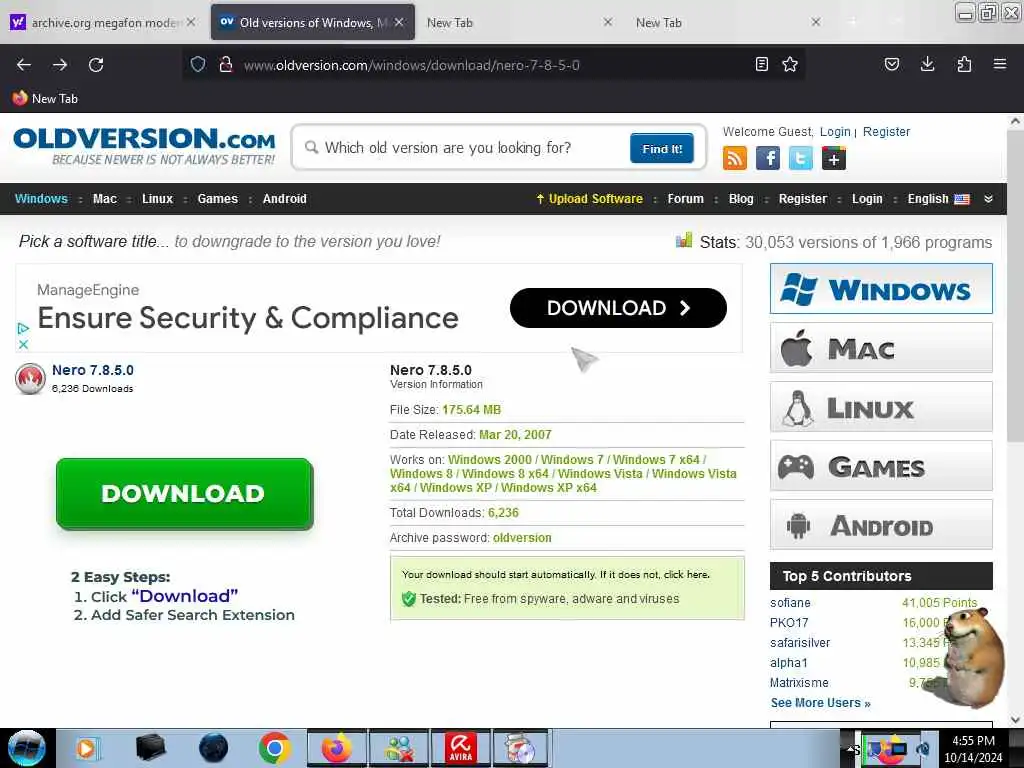Screen dimensions: 1024x768
Task: Open the Linux nav menu item
Action: (x=157, y=199)
